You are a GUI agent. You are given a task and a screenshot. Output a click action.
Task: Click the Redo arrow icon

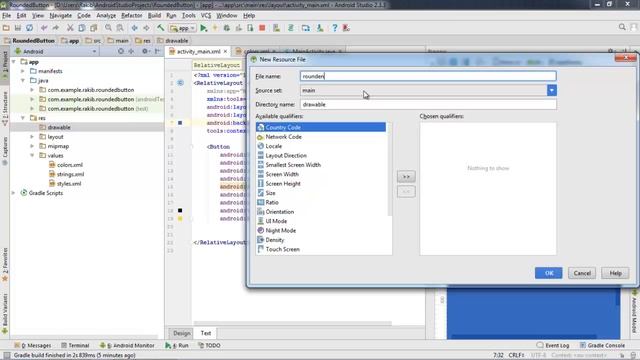[x=56, y=28]
